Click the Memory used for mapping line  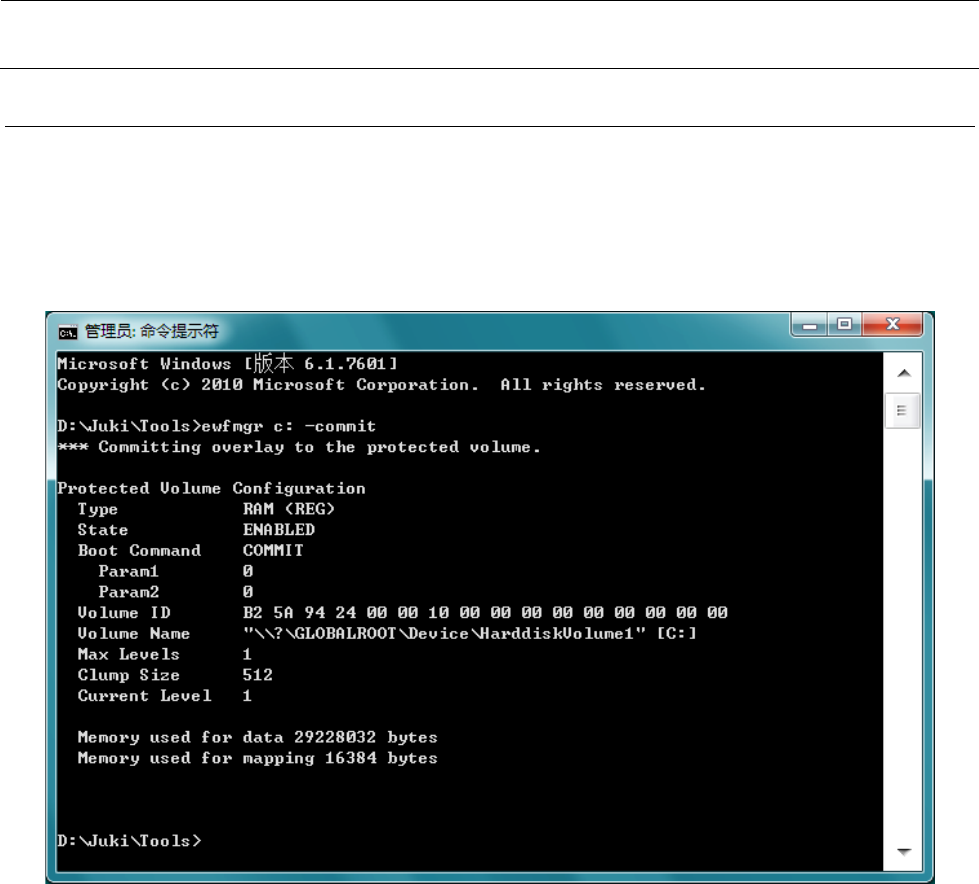(257, 758)
